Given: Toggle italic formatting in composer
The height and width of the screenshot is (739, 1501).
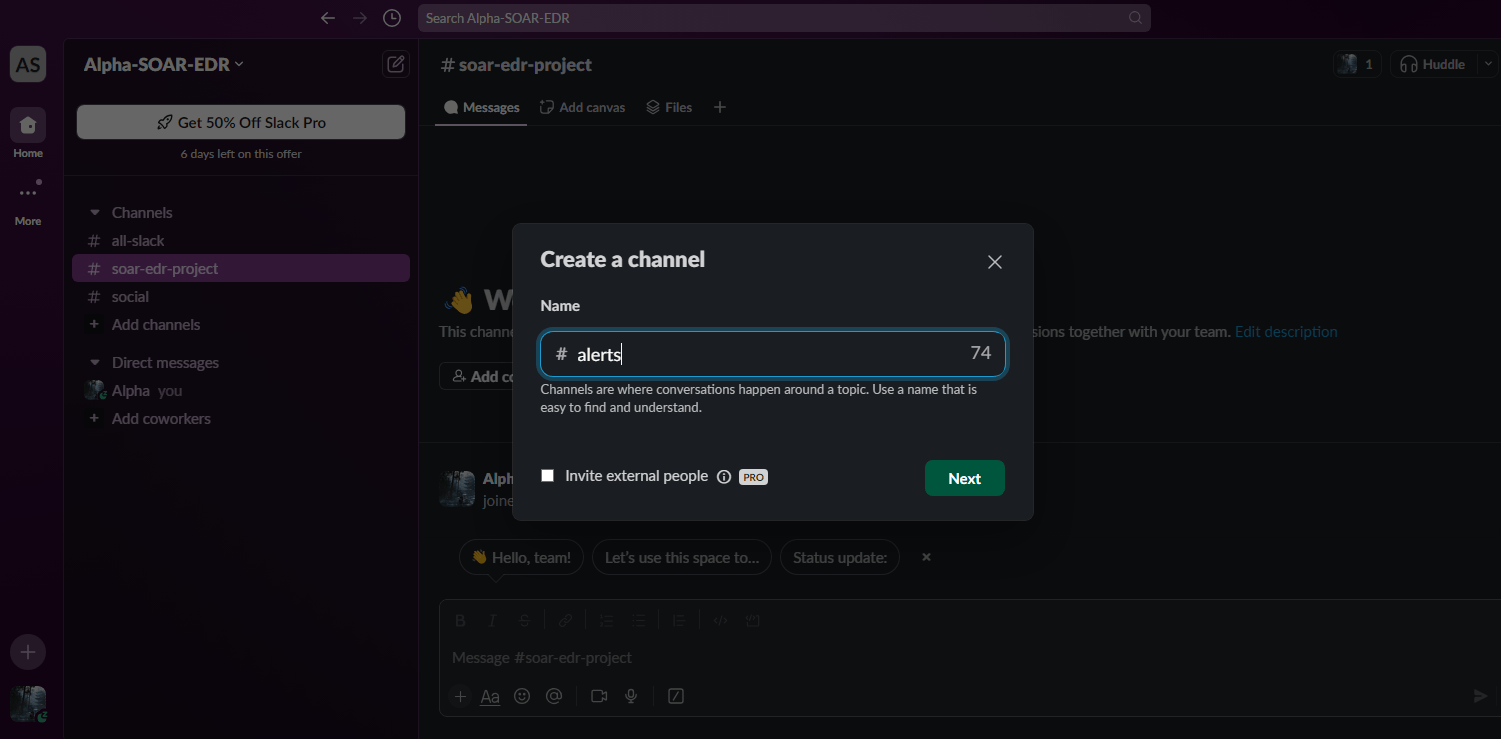Looking at the screenshot, I should pyautogui.click(x=492, y=621).
